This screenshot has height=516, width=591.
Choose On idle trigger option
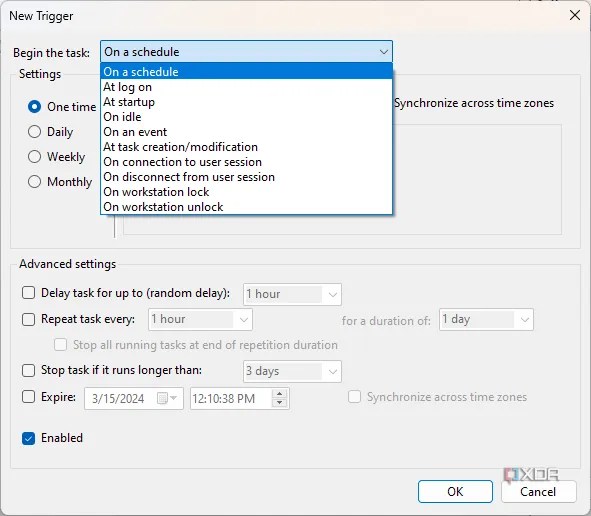coord(246,117)
